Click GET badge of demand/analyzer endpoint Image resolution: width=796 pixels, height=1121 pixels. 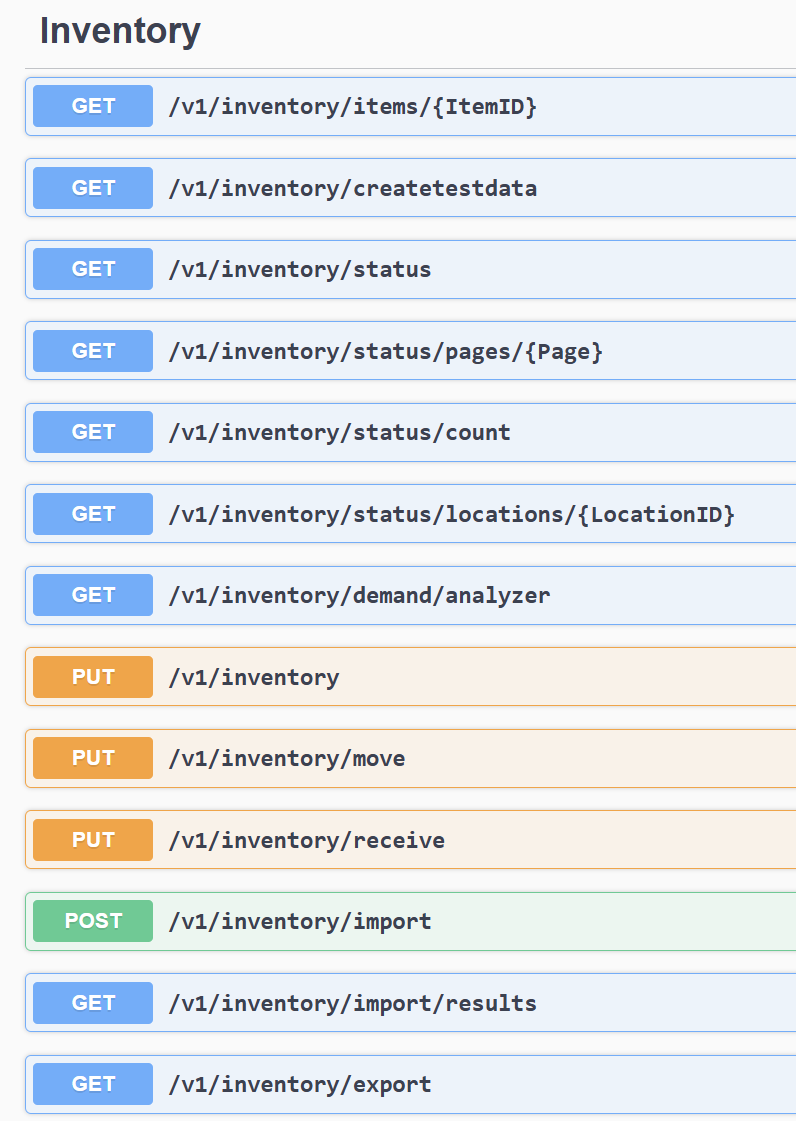coord(93,595)
